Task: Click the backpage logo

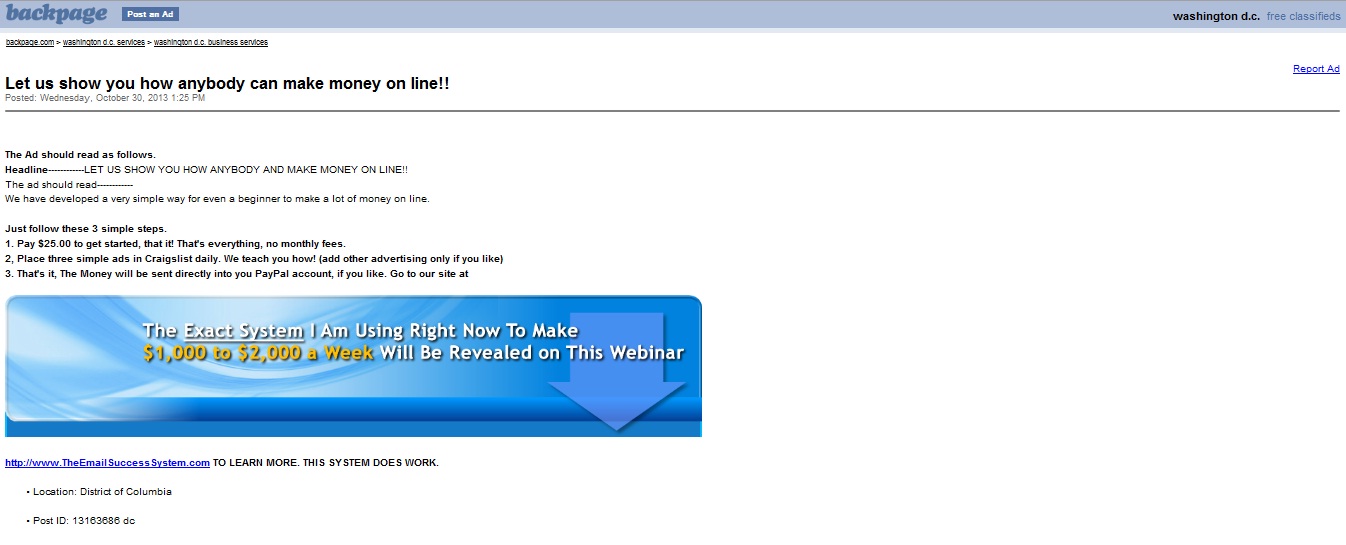Action: click(55, 14)
